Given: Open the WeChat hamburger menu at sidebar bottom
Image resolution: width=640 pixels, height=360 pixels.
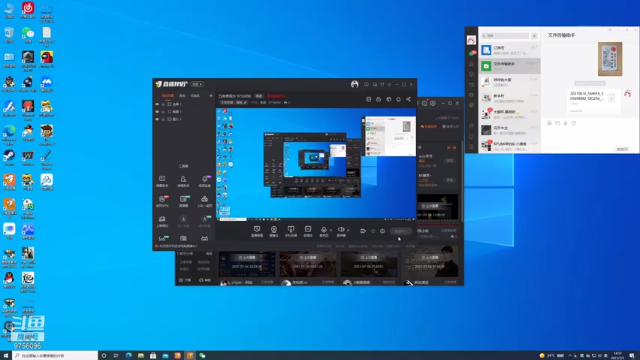Looking at the screenshot, I should 471,147.
